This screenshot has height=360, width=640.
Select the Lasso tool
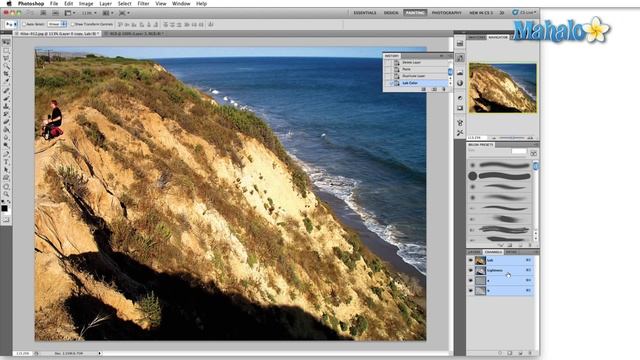6,58
